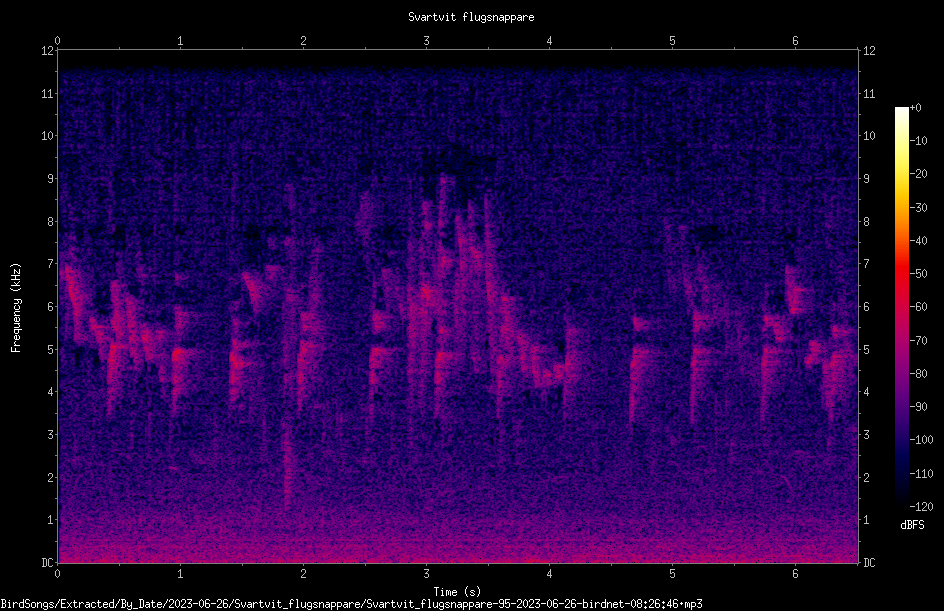Screen dimensions: 944x611
Task: Click "5" on the top time axis
Action: (x=672, y=40)
